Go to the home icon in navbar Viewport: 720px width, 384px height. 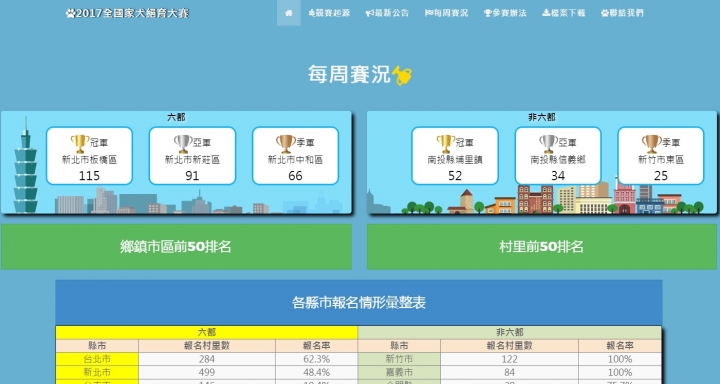point(288,13)
